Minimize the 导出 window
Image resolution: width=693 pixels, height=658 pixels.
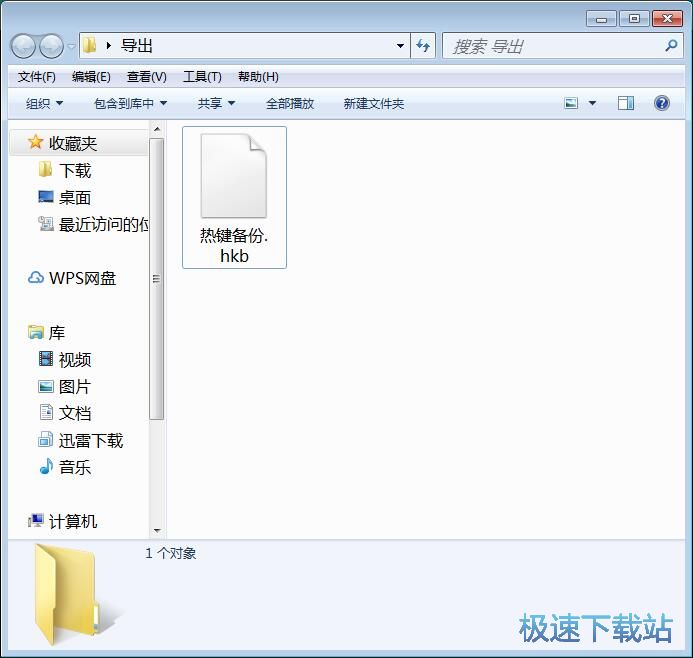[601, 19]
